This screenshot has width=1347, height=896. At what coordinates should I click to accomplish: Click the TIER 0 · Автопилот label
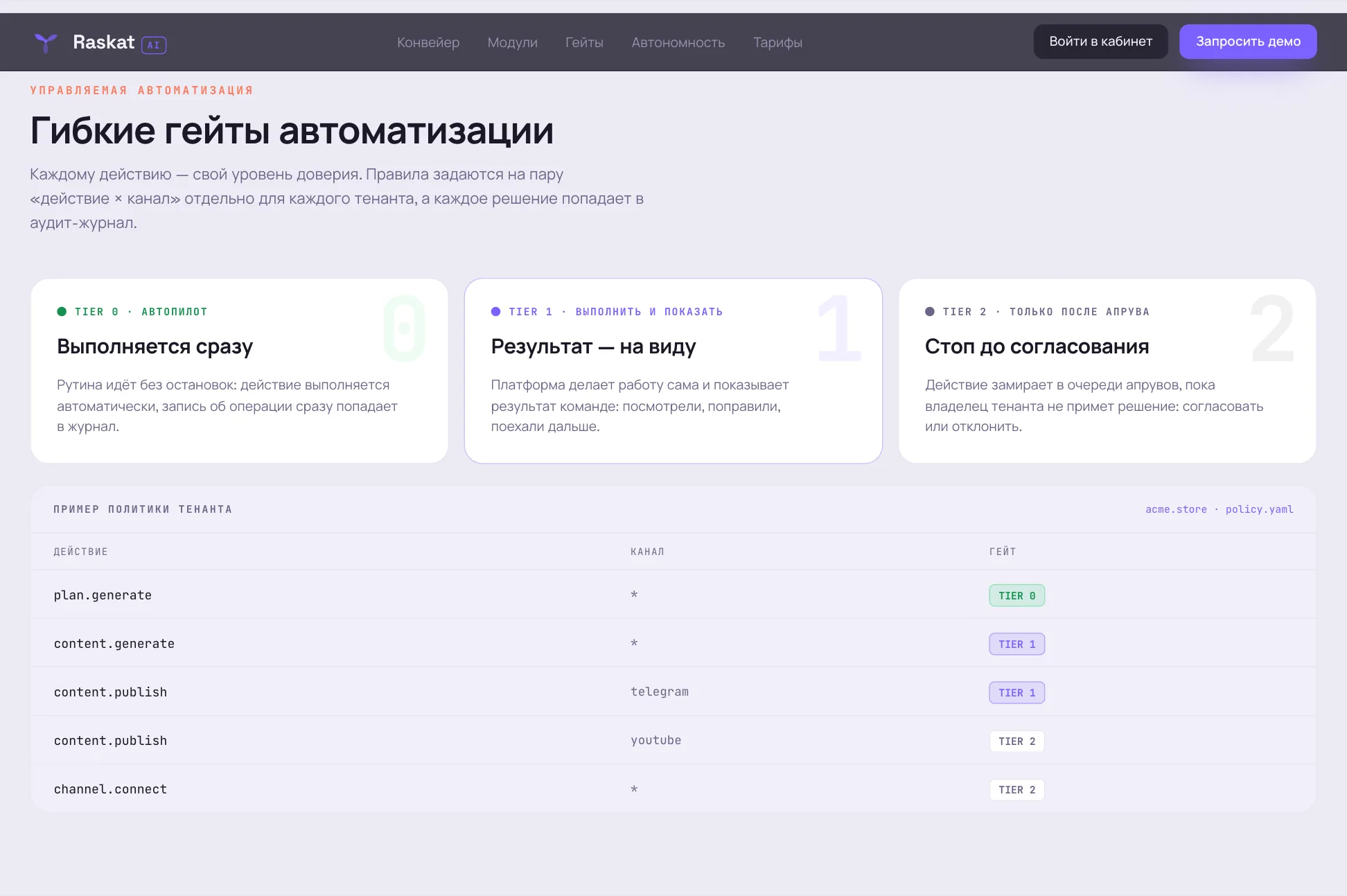[141, 312]
